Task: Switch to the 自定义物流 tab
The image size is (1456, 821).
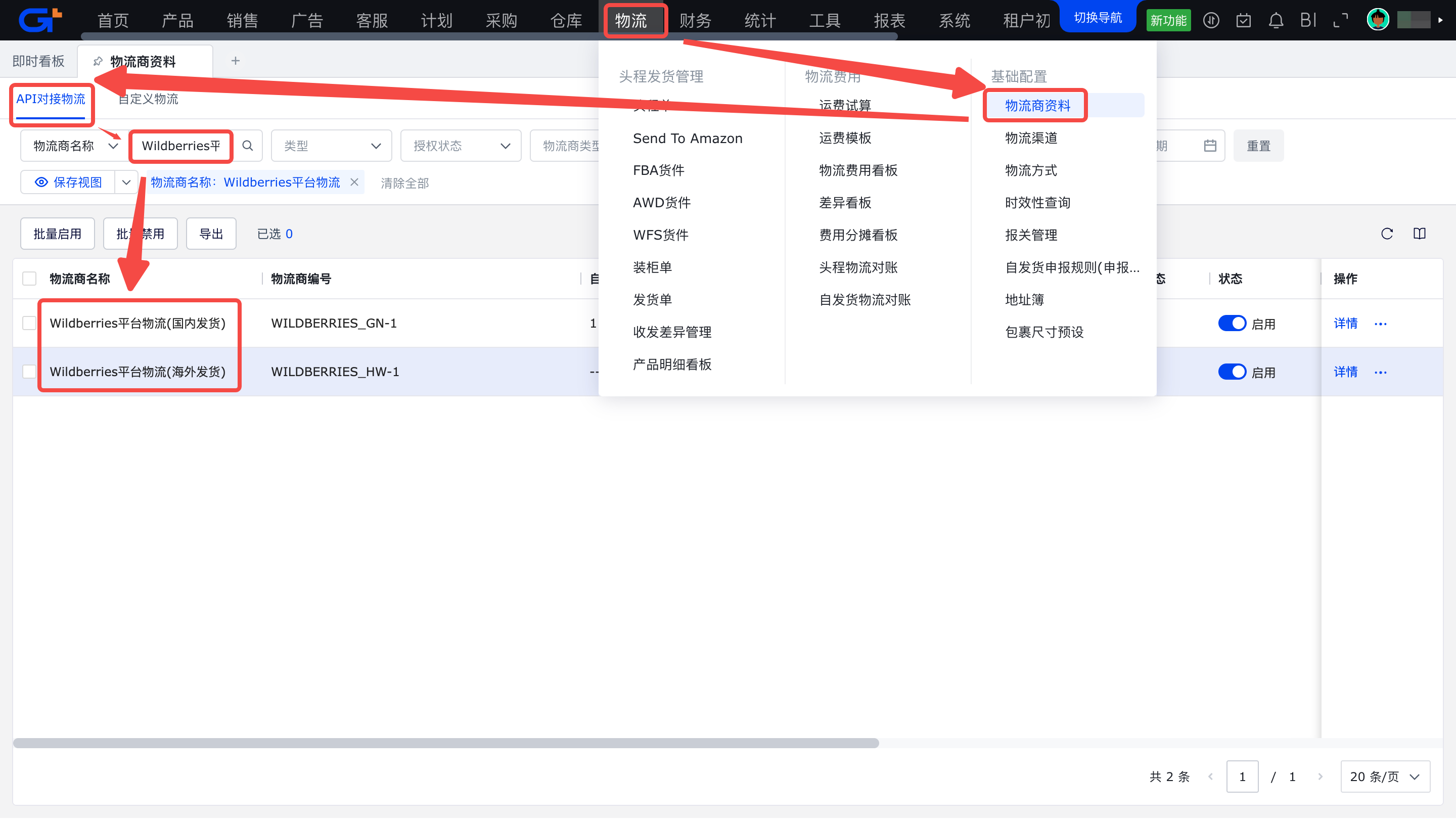Action: [148, 100]
